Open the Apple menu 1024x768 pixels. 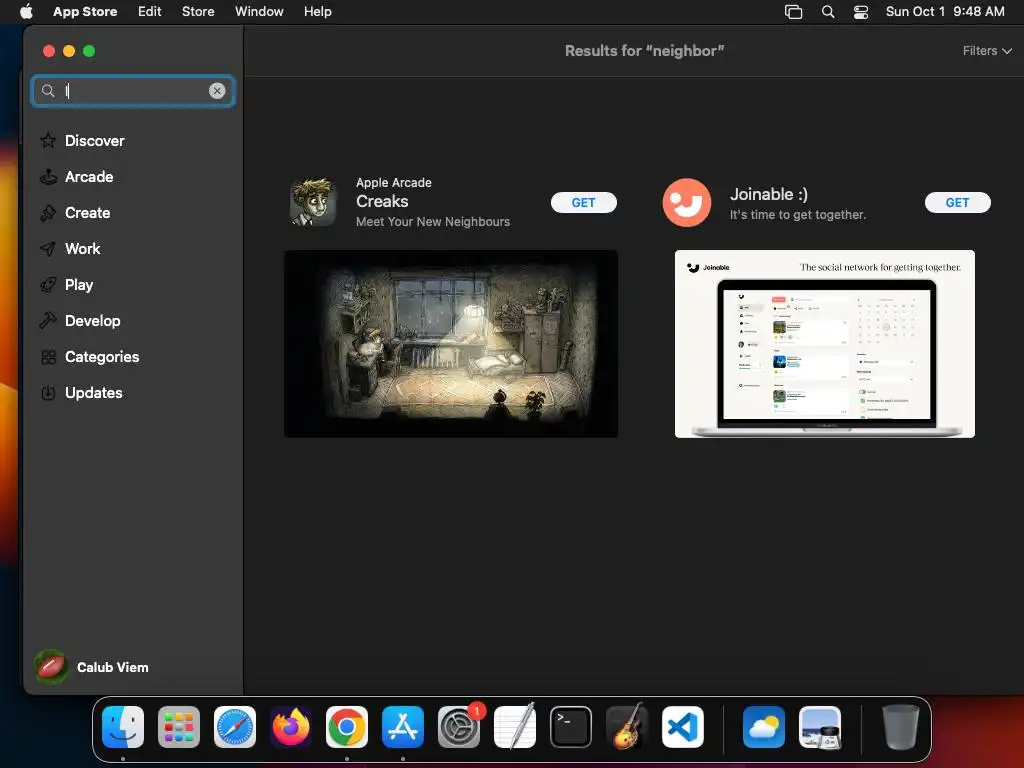point(26,11)
